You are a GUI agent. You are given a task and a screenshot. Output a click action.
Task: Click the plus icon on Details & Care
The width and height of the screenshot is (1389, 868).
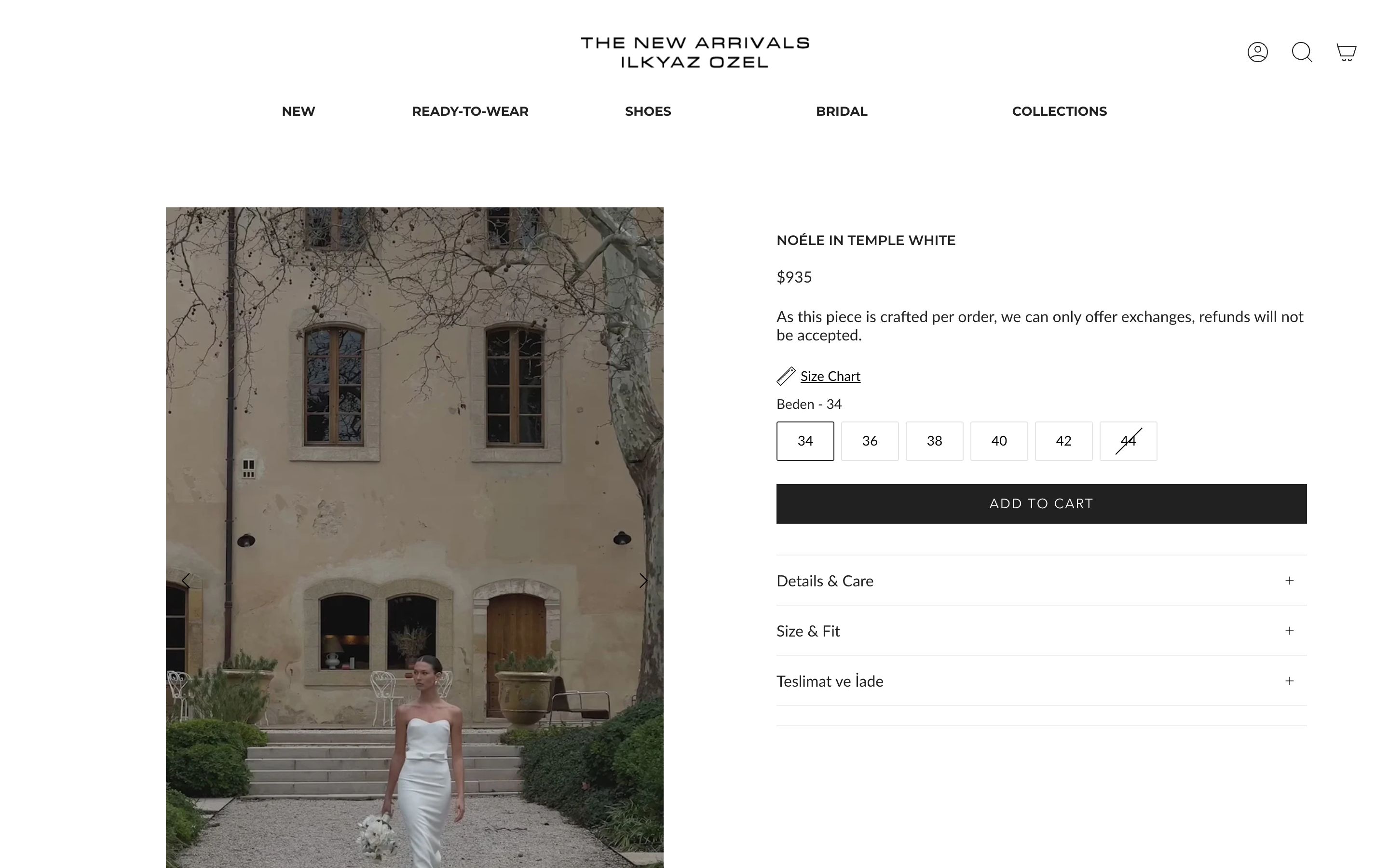click(x=1289, y=581)
